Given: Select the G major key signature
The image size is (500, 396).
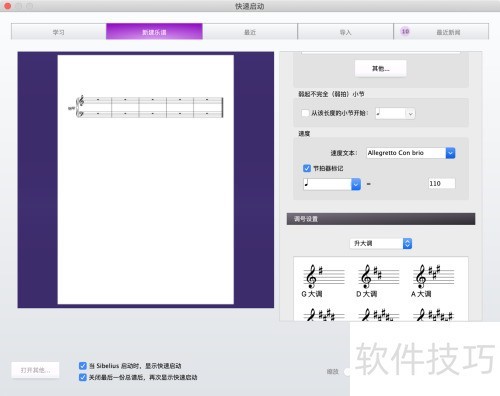Looking at the screenshot, I should coord(323,281).
